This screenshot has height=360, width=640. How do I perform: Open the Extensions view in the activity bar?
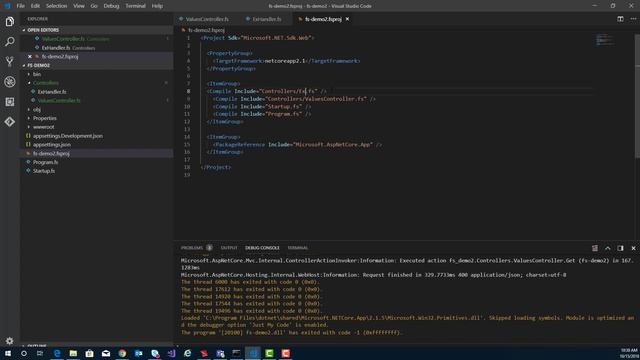(10, 102)
